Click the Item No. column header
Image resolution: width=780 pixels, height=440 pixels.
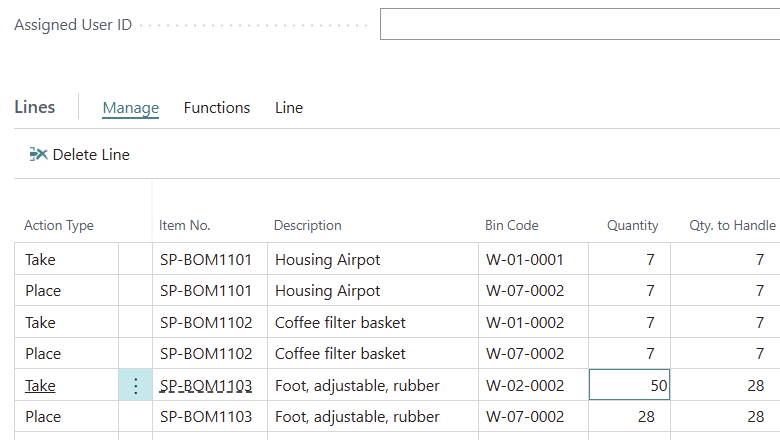[185, 226]
